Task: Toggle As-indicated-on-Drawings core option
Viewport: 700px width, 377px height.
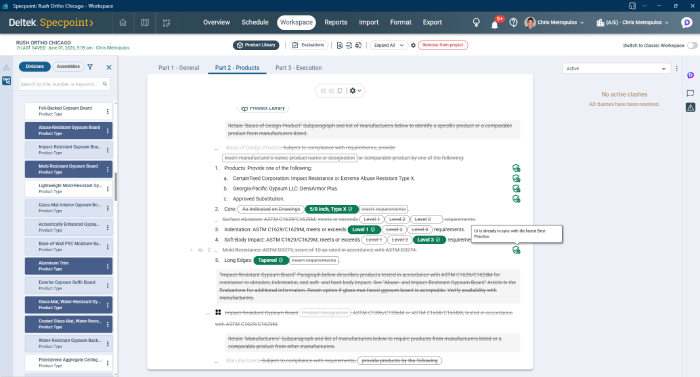Action: (271, 209)
